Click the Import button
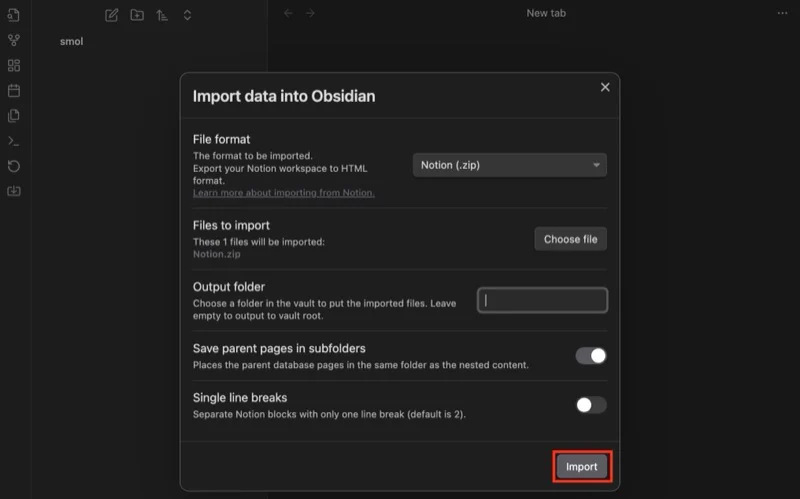This screenshot has height=499, width=800. (x=582, y=466)
